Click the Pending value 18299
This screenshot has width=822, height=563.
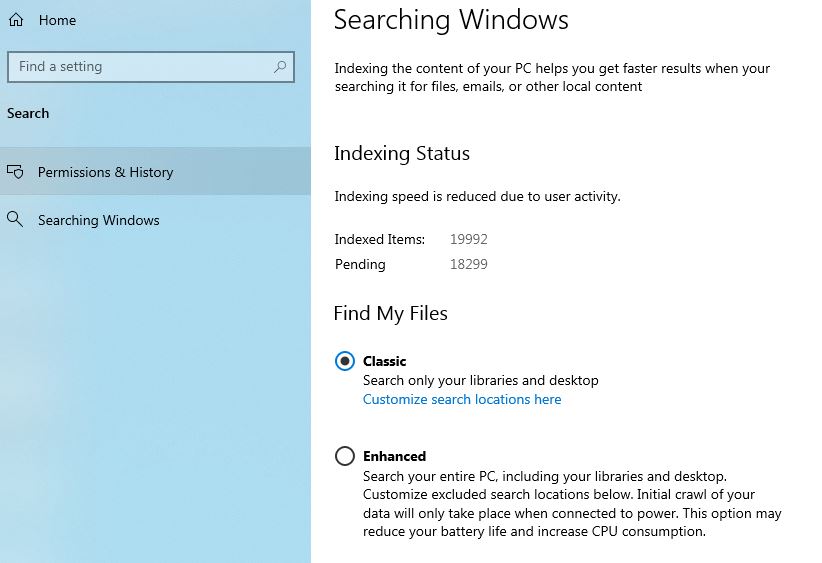pos(469,264)
